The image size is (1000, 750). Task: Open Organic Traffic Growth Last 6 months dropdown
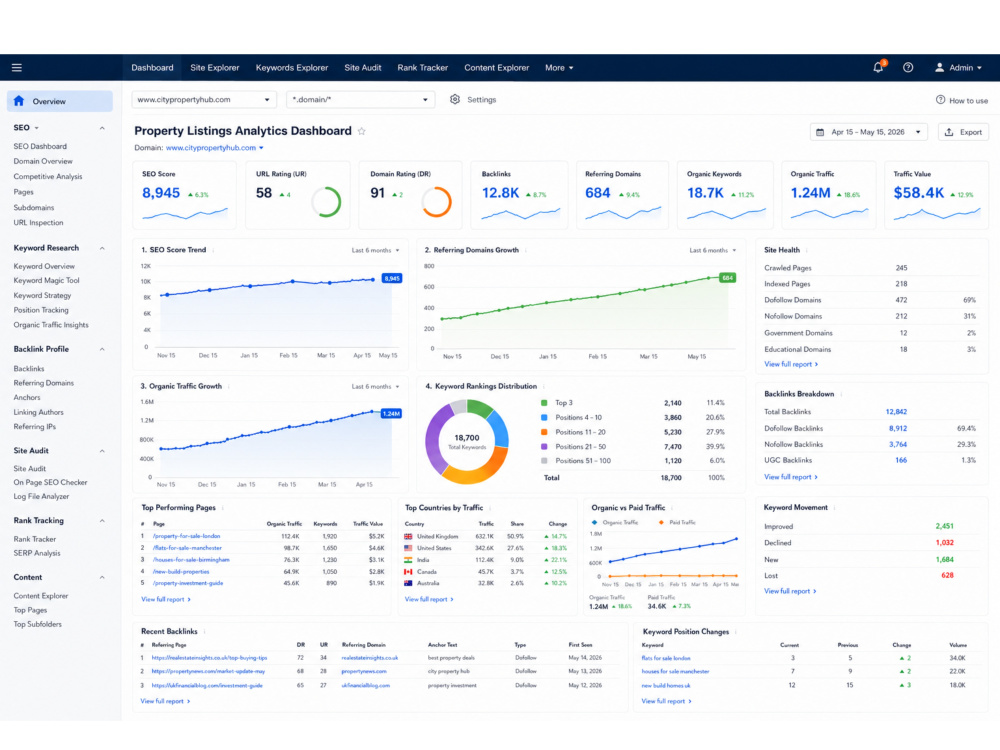376,386
